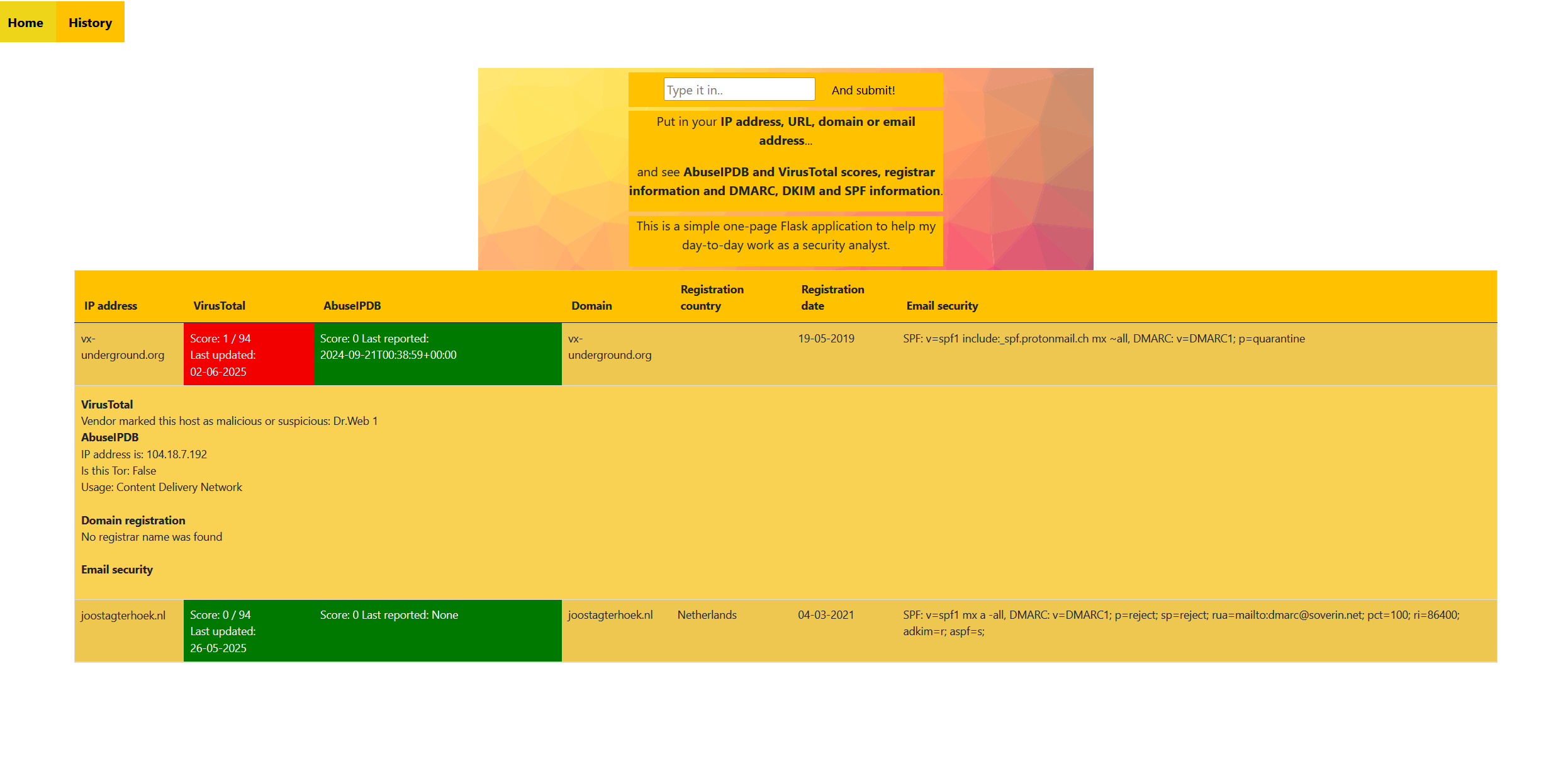
Task: Click 'Netherlands' registration country cell
Action: pos(707,615)
